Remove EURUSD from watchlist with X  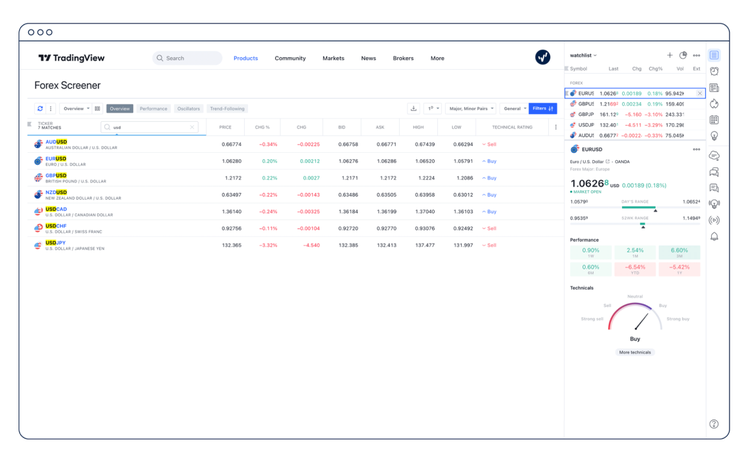[699, 92]
